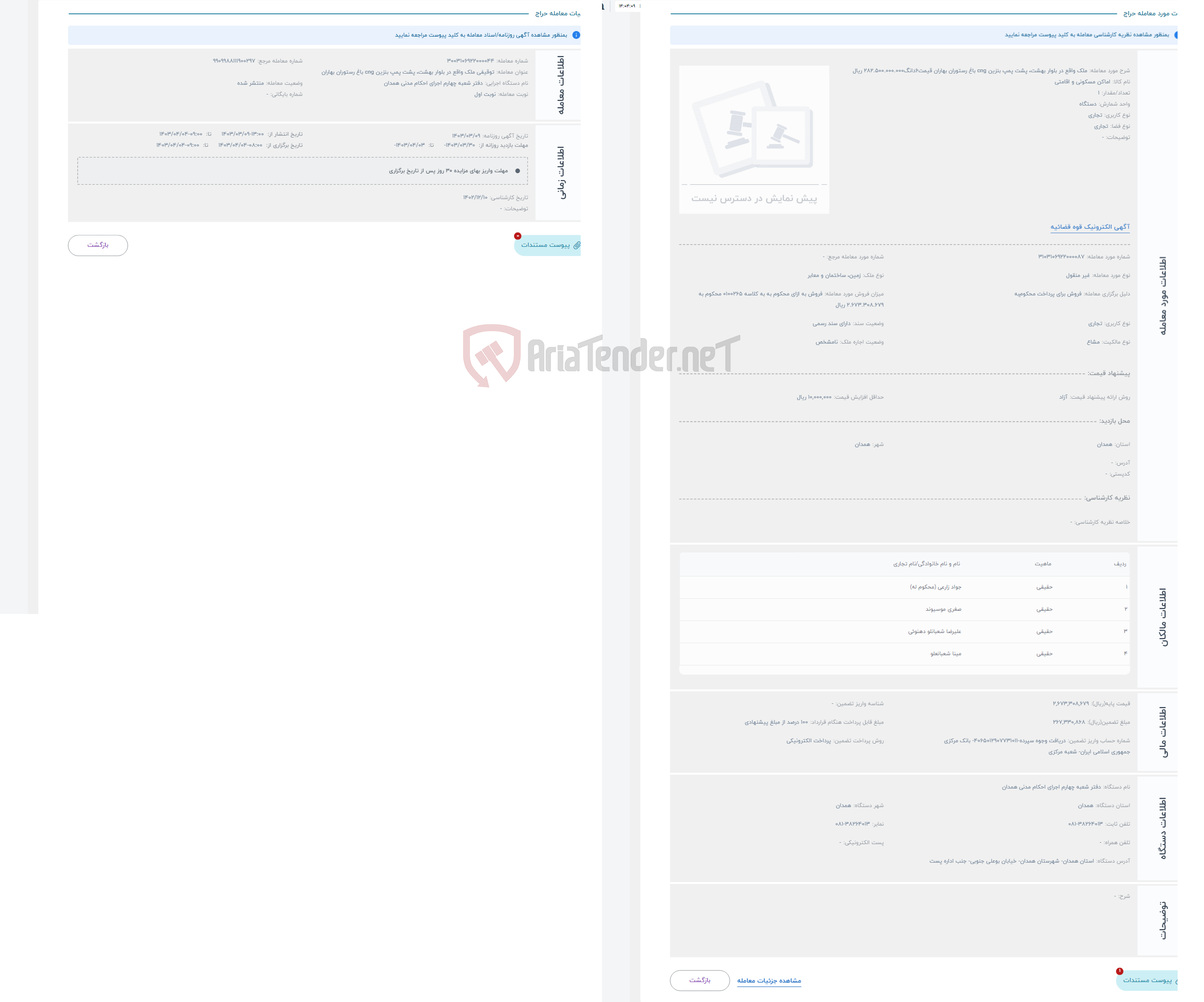Click the warning circle icon near پیوست مستندات
This screenshot has height=1002, width=1204.
coord(517,236)
